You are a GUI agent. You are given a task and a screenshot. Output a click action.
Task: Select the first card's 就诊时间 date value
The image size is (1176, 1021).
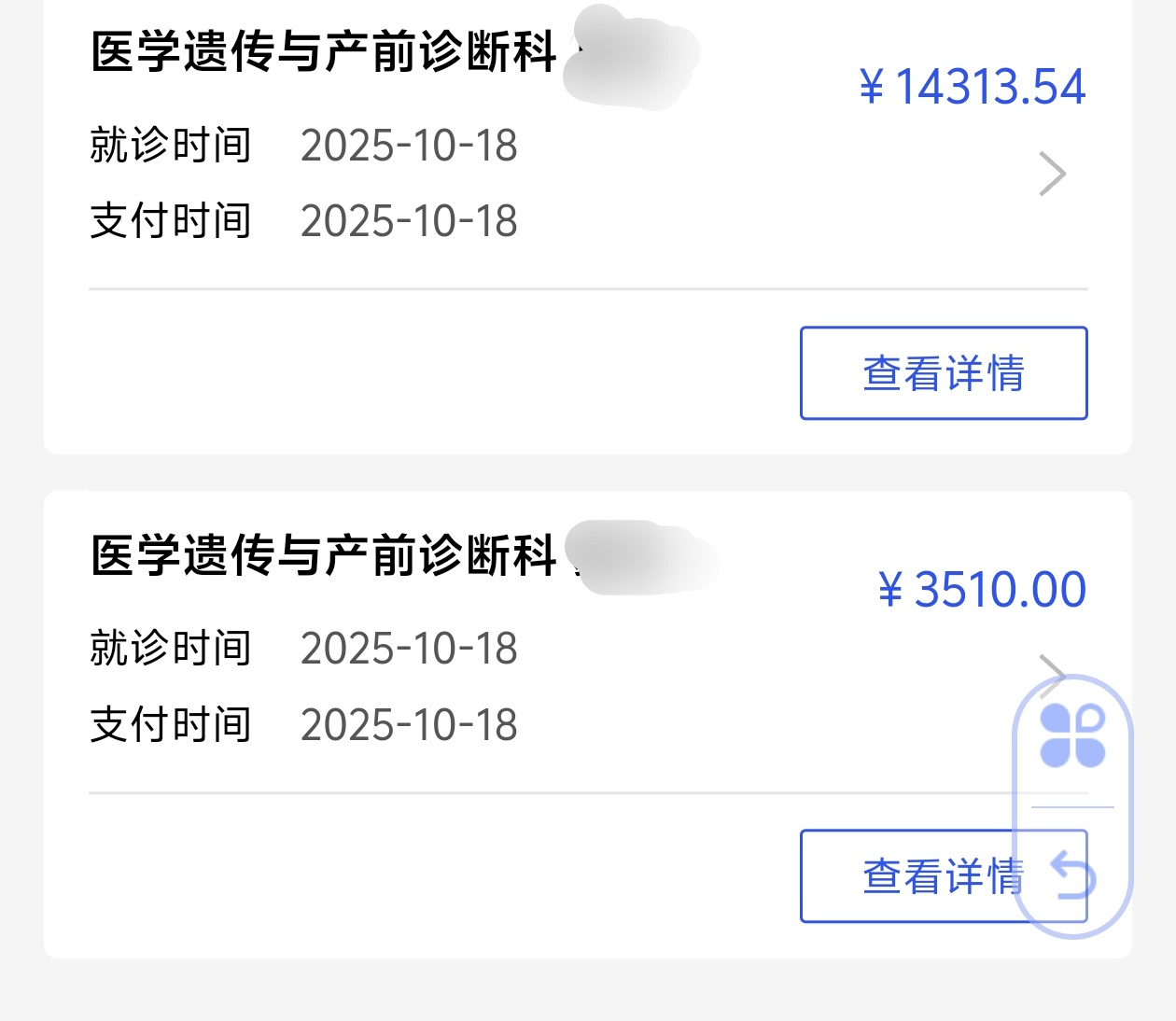pyautogui.click(x=409, y=146)
